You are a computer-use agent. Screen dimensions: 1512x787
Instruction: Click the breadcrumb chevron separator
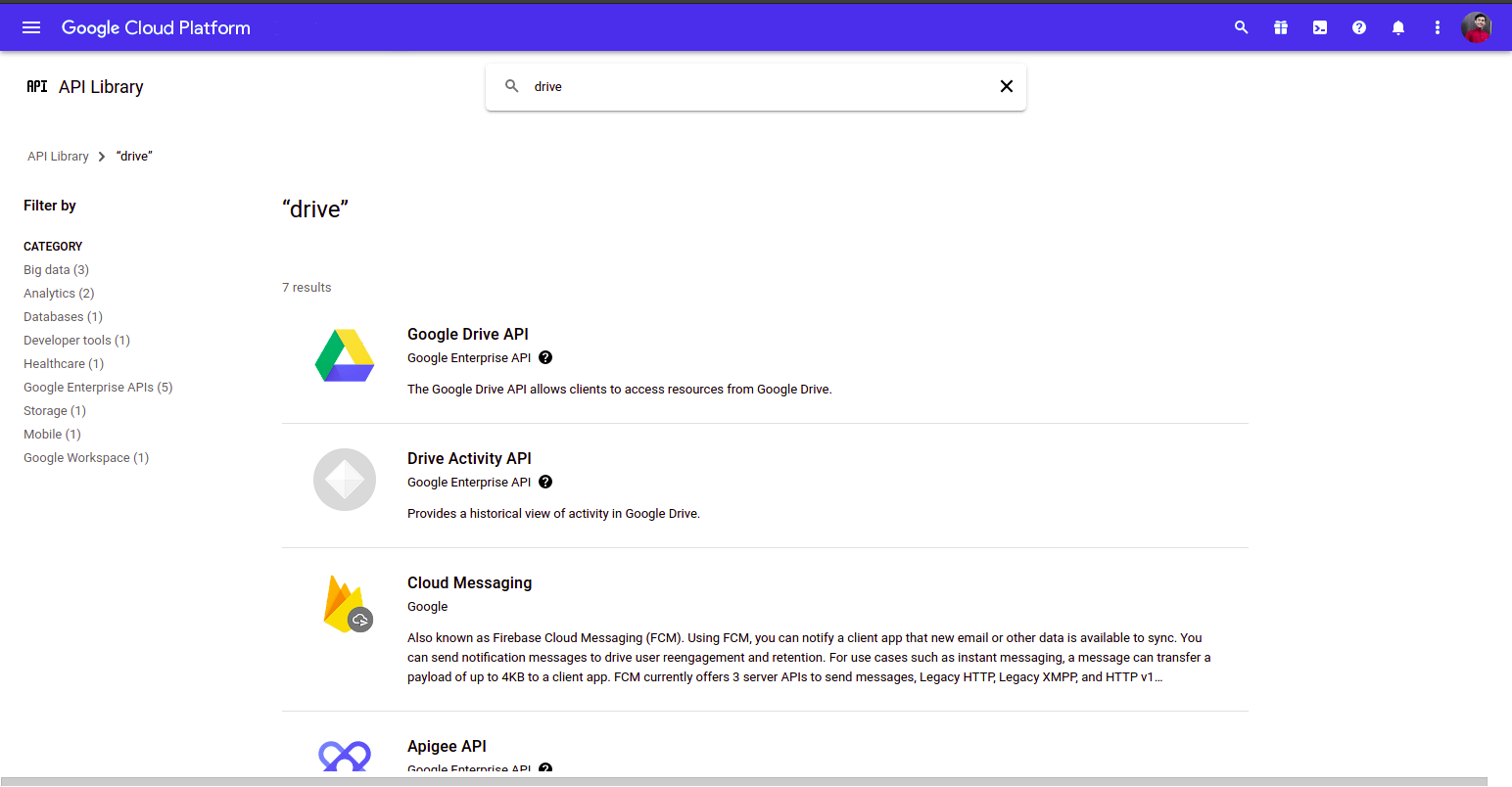(102, 157)
